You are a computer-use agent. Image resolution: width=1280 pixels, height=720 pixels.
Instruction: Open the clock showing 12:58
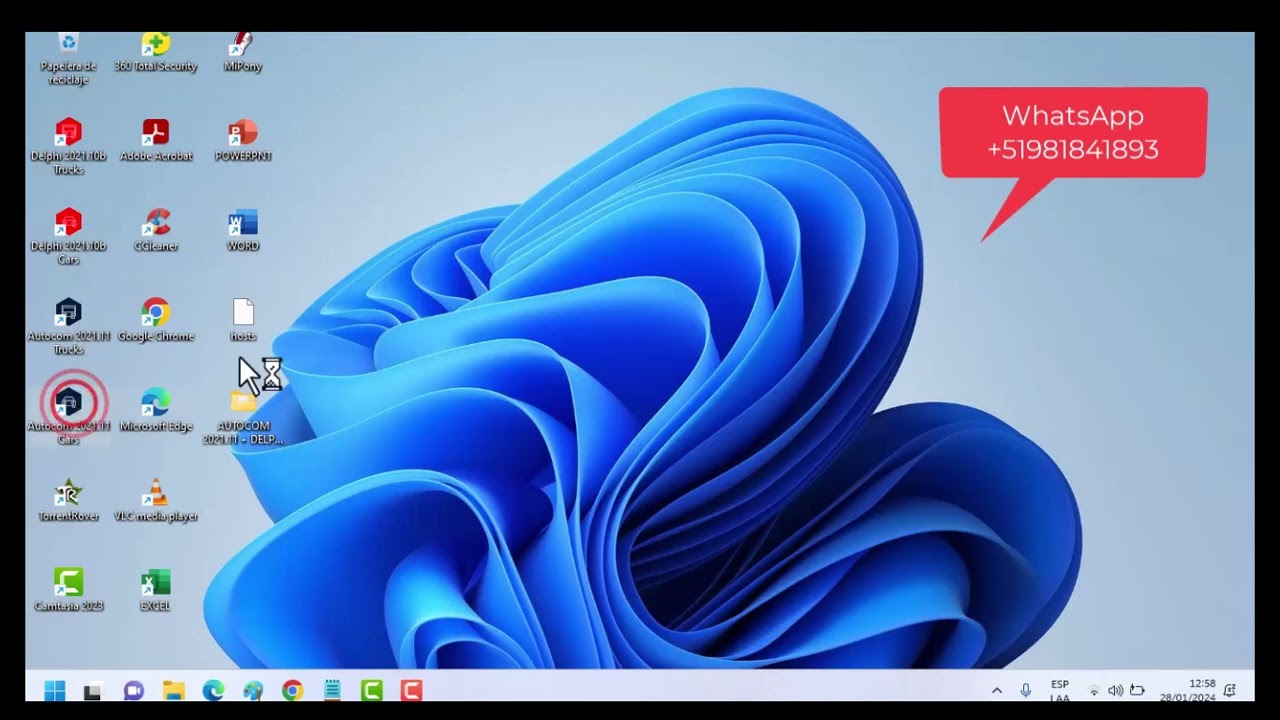(x=1188, y=691)
